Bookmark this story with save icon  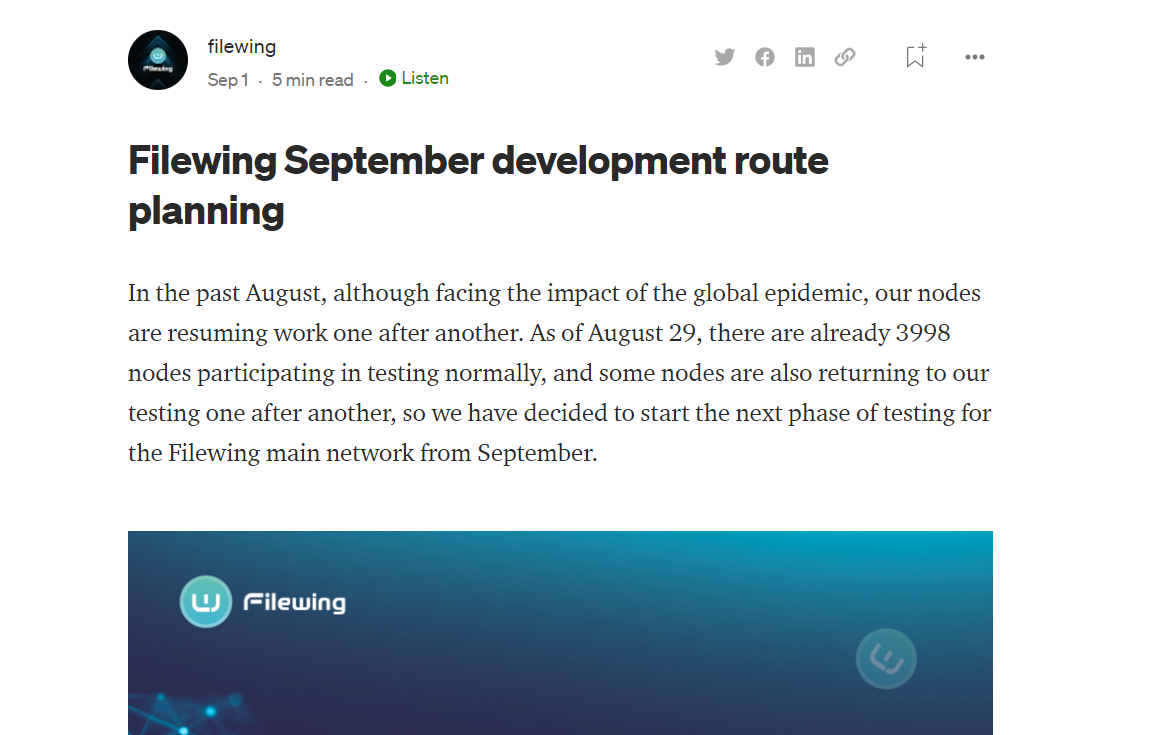[x=916, y=56]
